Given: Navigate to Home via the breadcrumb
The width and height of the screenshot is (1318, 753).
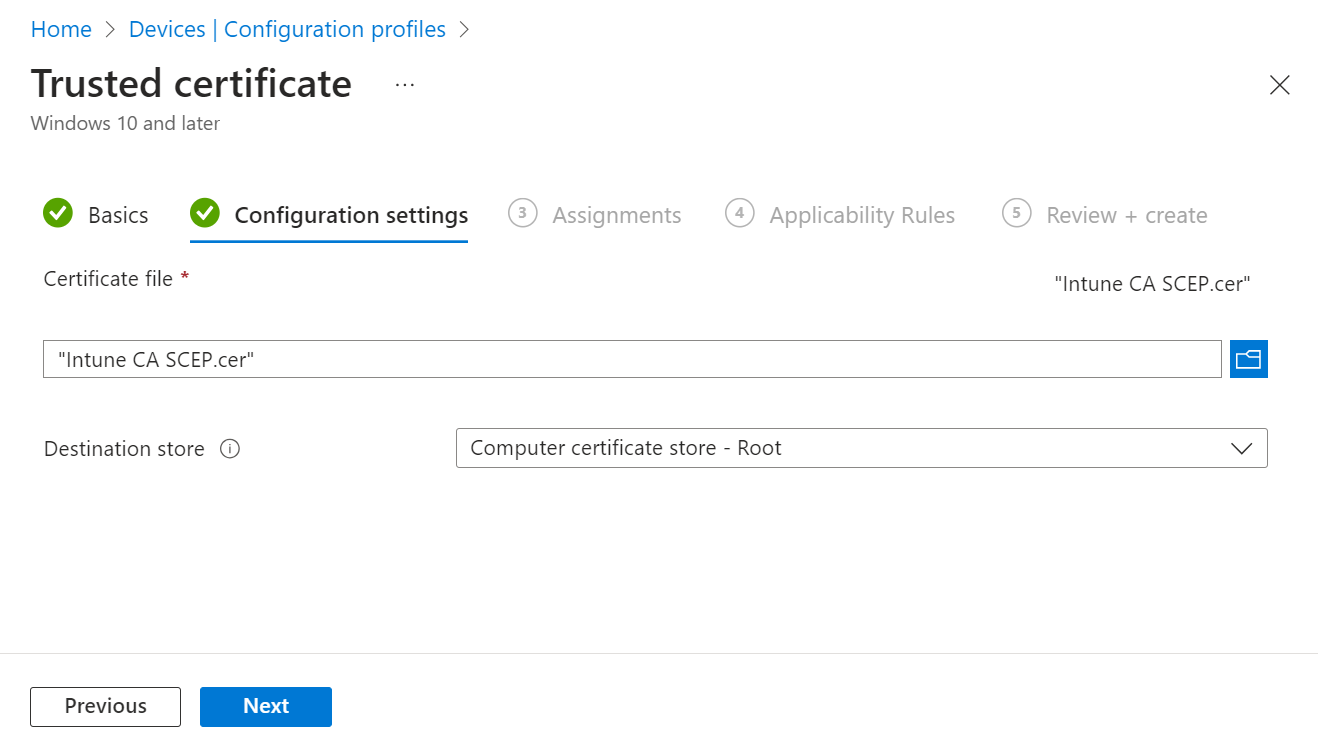Looking at the screenshot, I should pos(61,30).
